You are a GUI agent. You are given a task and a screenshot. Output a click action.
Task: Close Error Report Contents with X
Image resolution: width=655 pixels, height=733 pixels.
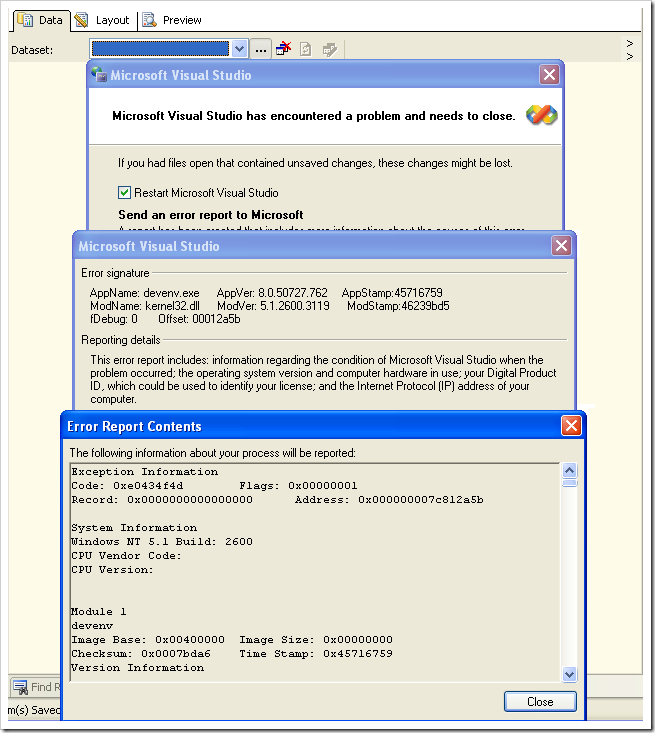(x=571, y=425)
